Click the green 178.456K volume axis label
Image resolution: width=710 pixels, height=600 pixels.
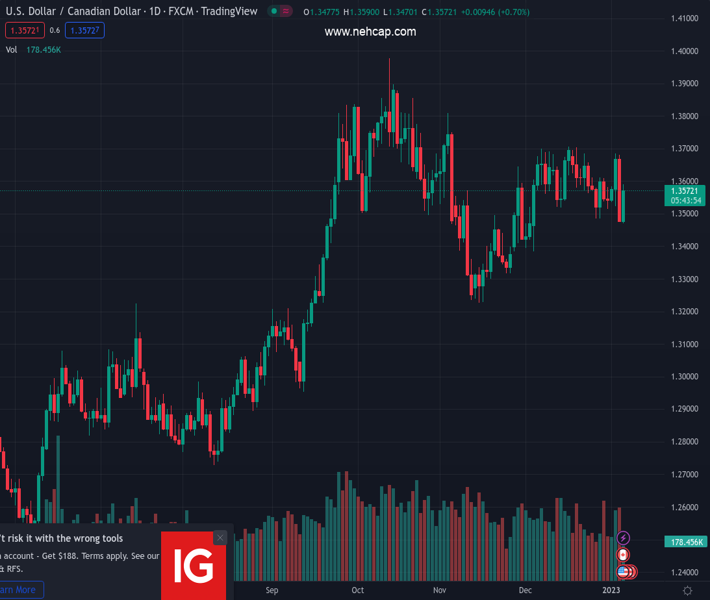[x=686, y=542]
